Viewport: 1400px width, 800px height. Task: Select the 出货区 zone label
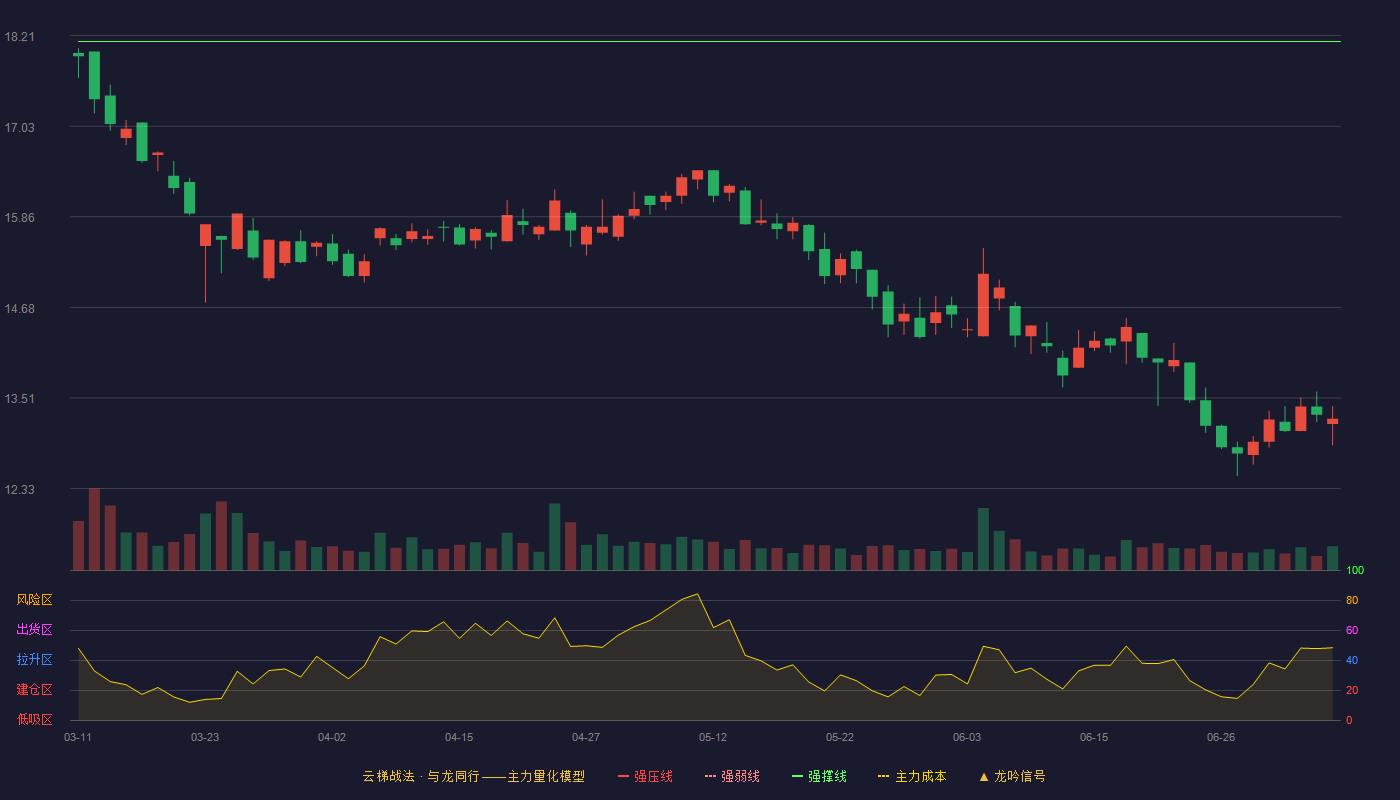tap(34, 630)
